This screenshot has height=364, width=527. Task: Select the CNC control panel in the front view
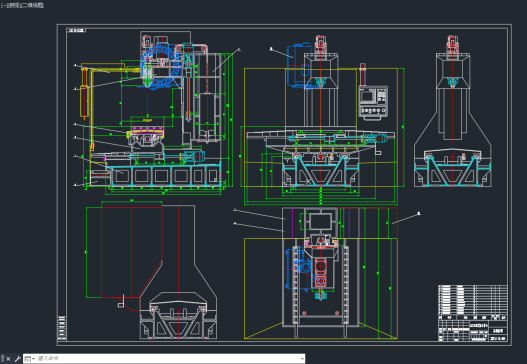(x=373, y=102)
